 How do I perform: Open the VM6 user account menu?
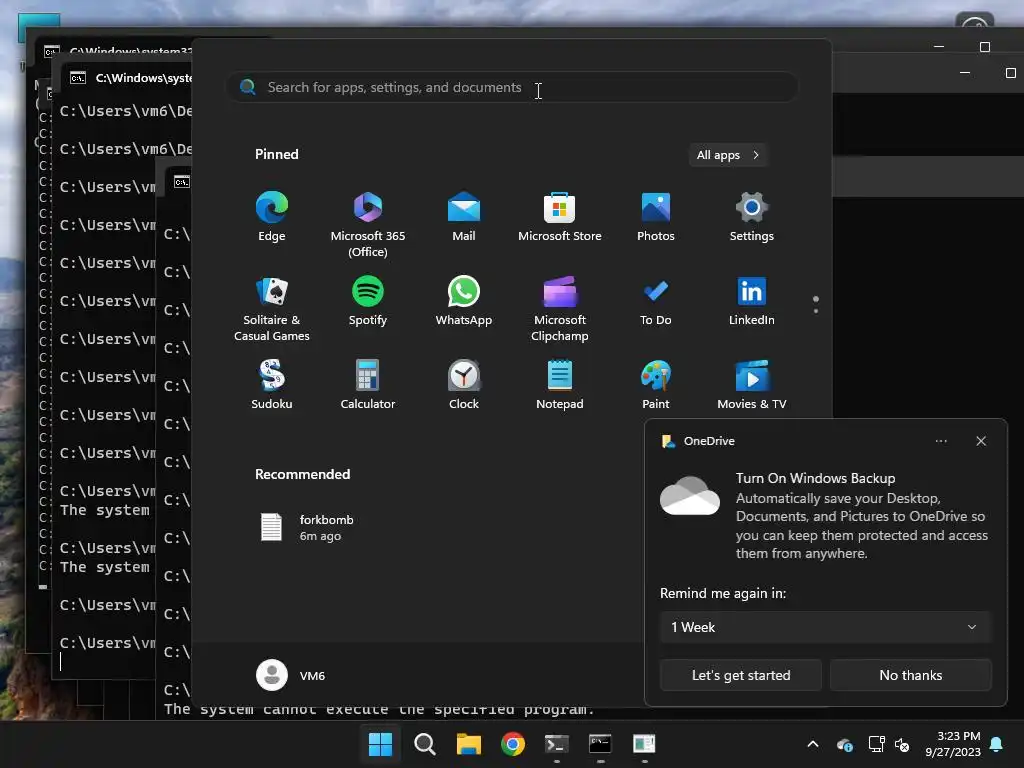tap(291, 675)
